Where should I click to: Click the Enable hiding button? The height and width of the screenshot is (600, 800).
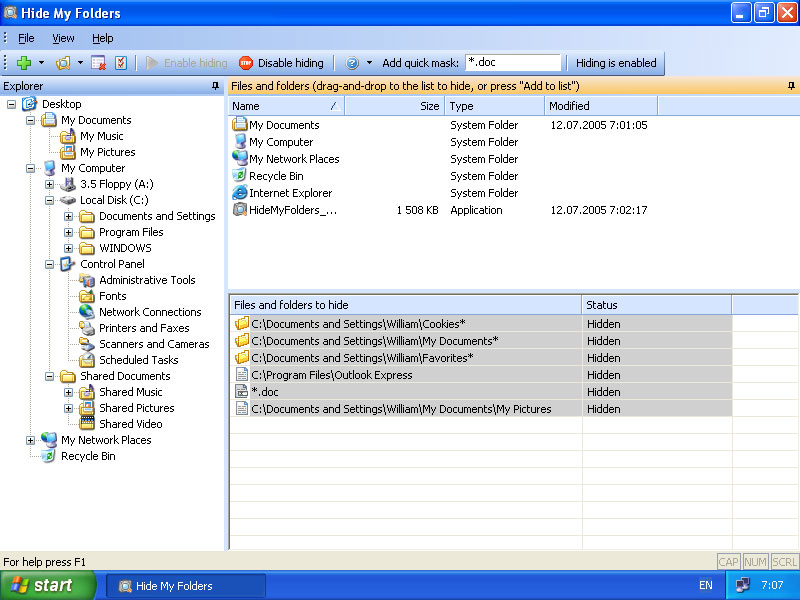tap(186, 63)
